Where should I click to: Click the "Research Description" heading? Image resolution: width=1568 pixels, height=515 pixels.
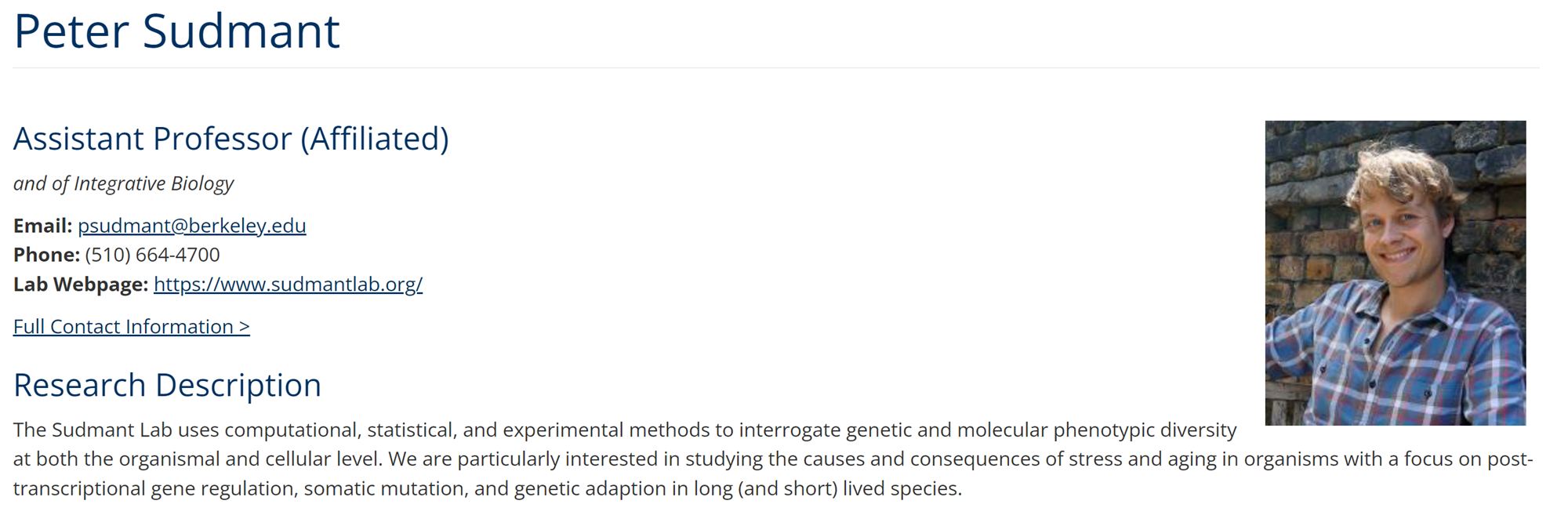pyautogui.click(x=167, y=385)
